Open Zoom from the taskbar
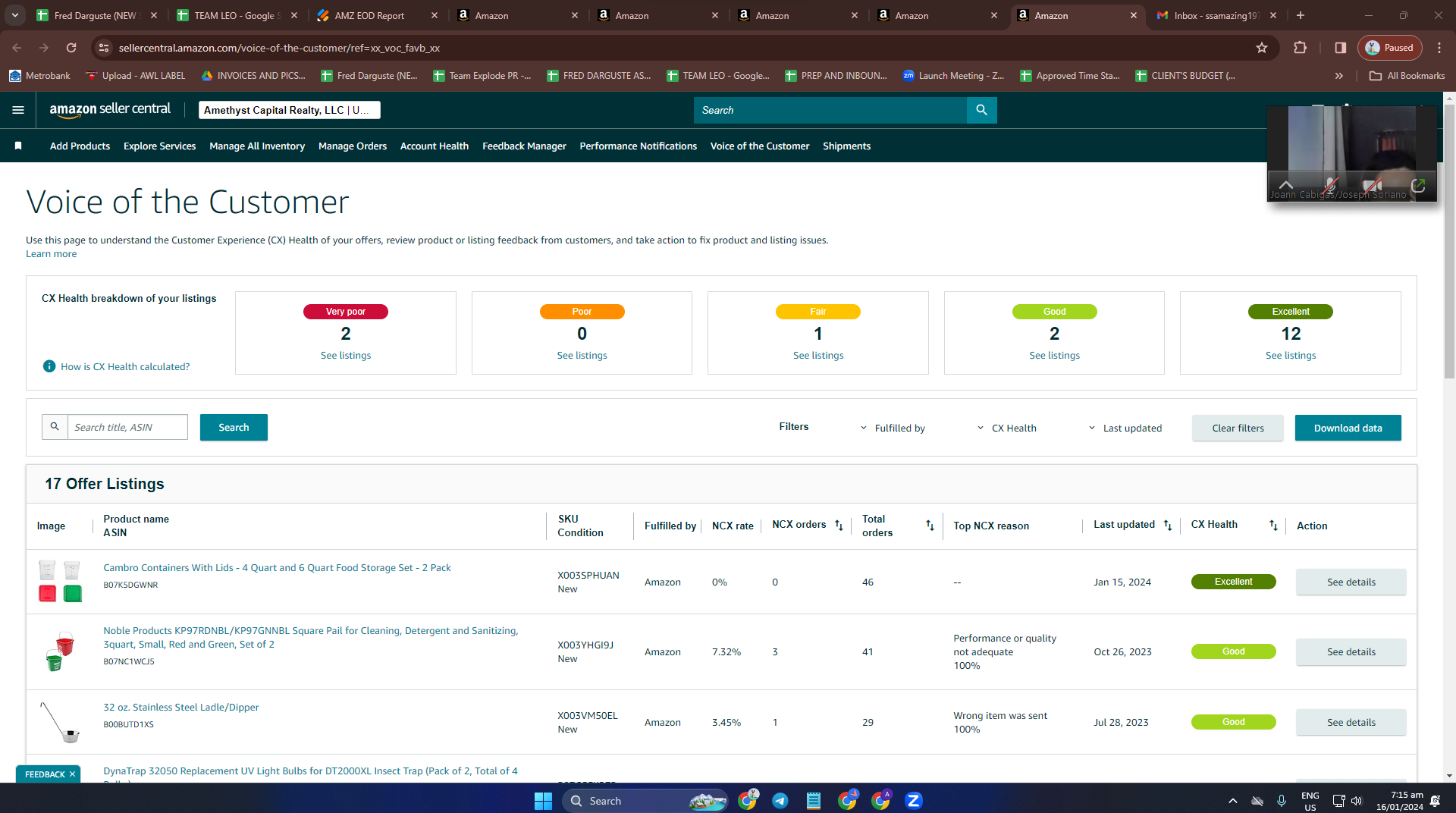This screenshot has width=1456, height=813. click(914, 801)
